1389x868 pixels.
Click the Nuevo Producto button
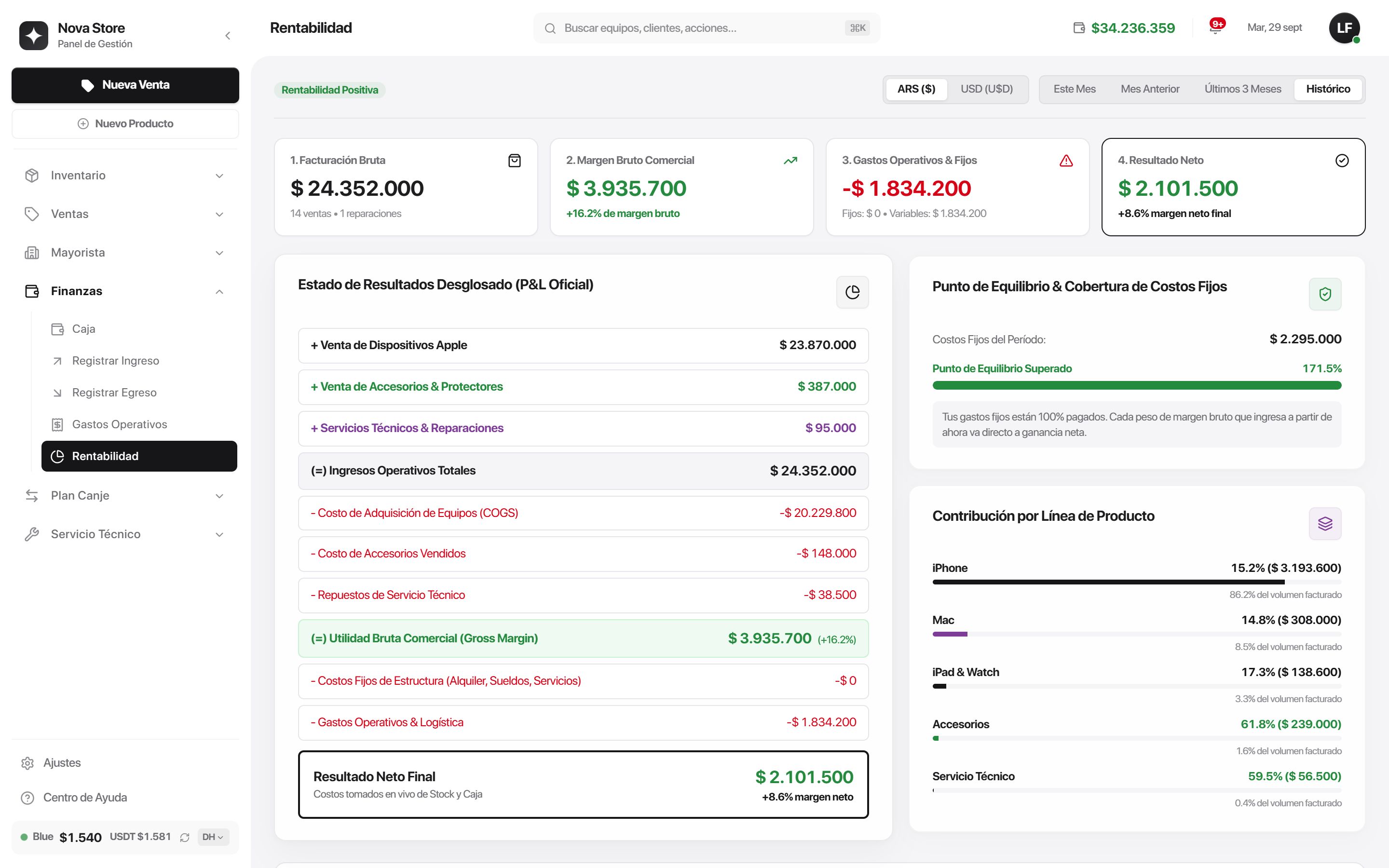tap(125, 123)
